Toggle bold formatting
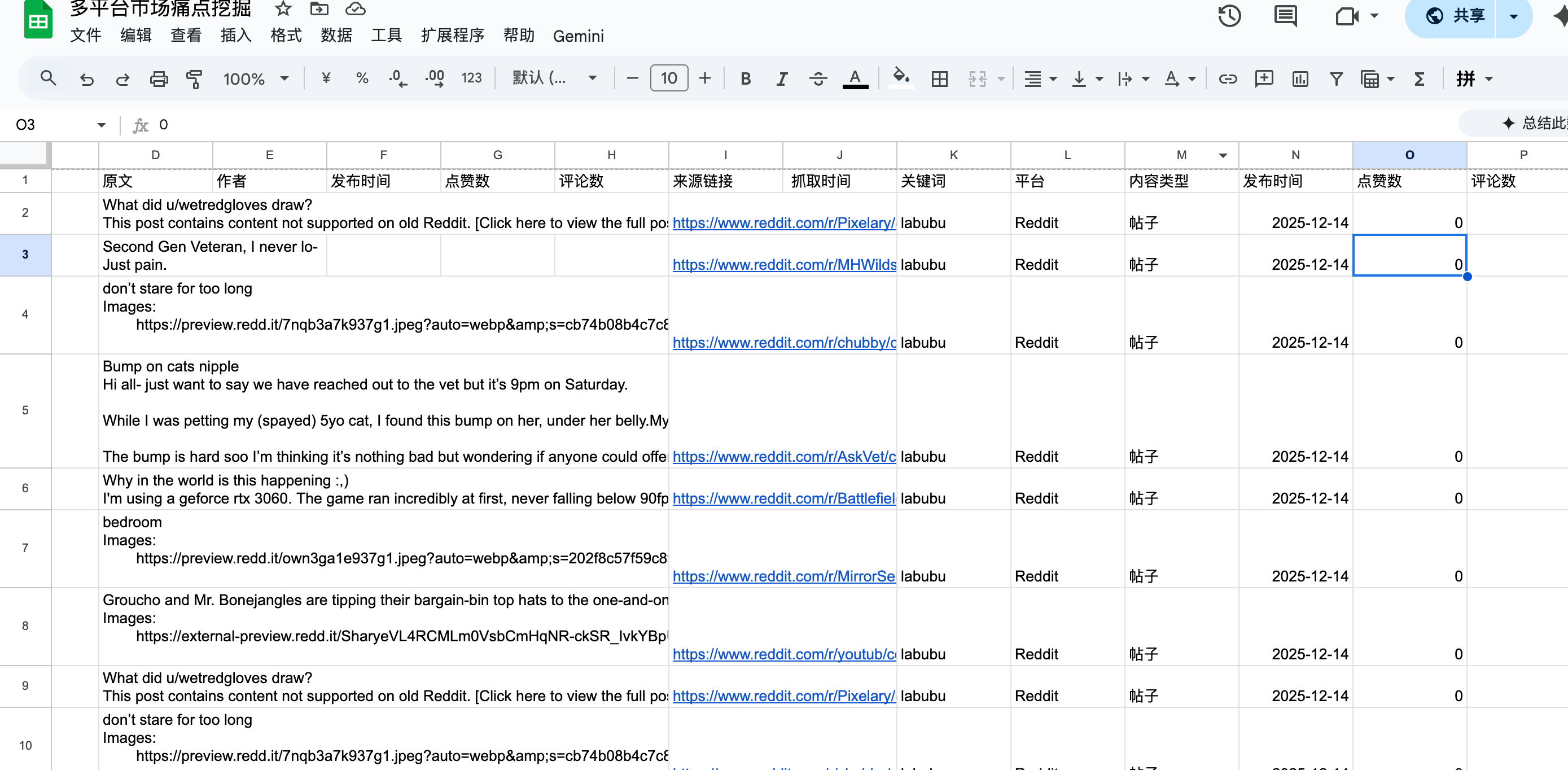This screenshot has height=770, width=1568. coord(745,78)
